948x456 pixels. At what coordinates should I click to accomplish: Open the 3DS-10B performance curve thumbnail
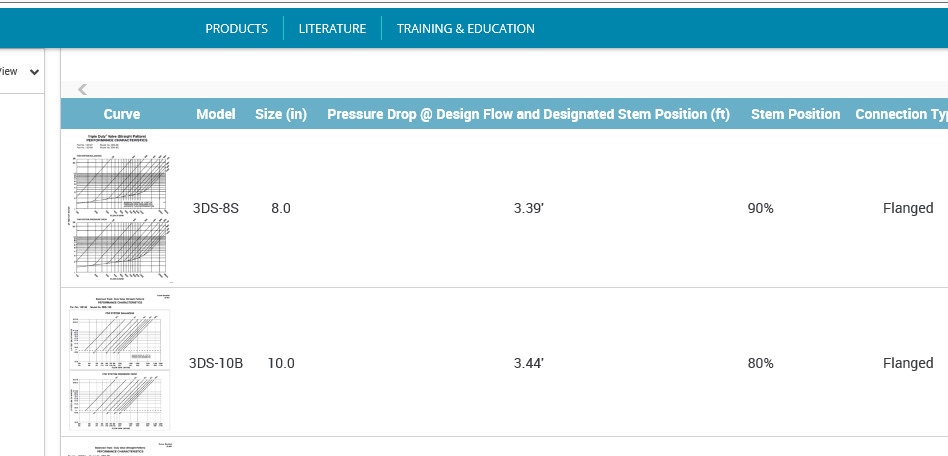(122, 363)
